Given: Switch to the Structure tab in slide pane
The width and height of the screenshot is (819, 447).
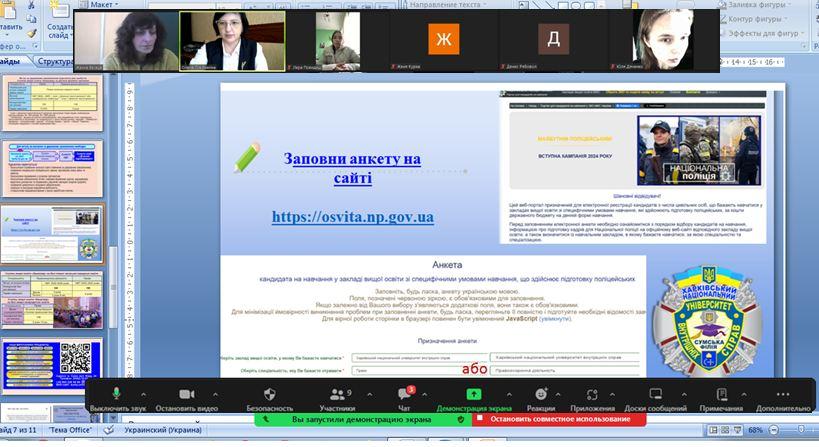Looking at the screenshot, I should pyautogui.click(x=54, y=62).
